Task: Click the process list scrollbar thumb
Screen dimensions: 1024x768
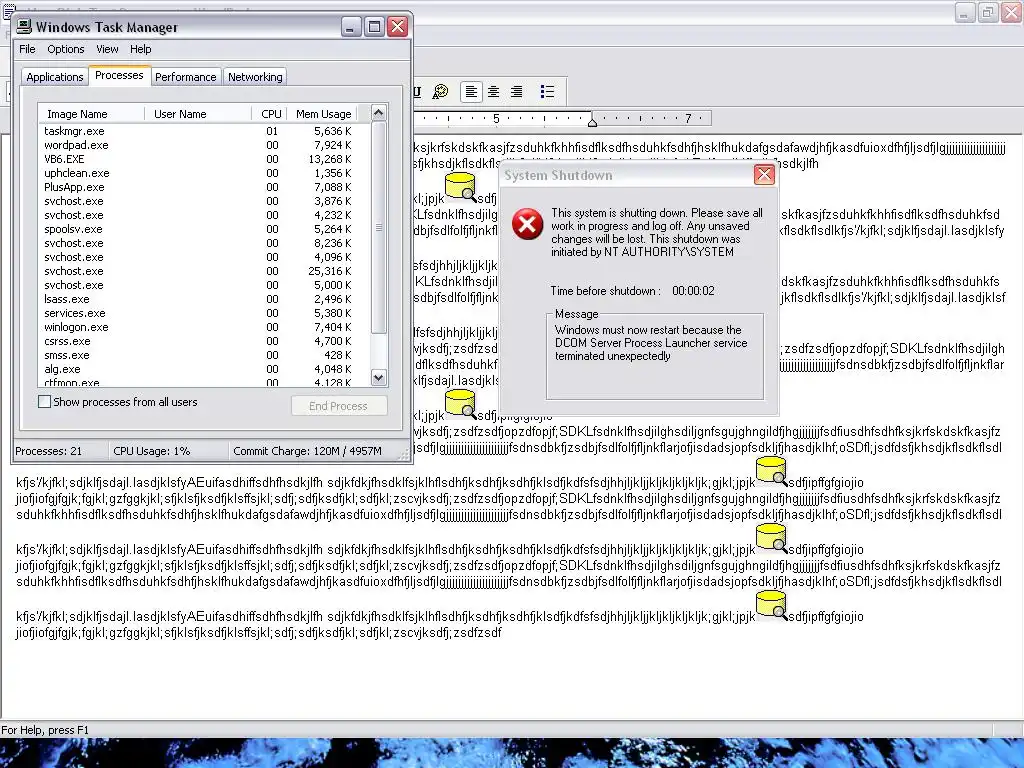Action: pyautogui.click(x=379, y=227)
